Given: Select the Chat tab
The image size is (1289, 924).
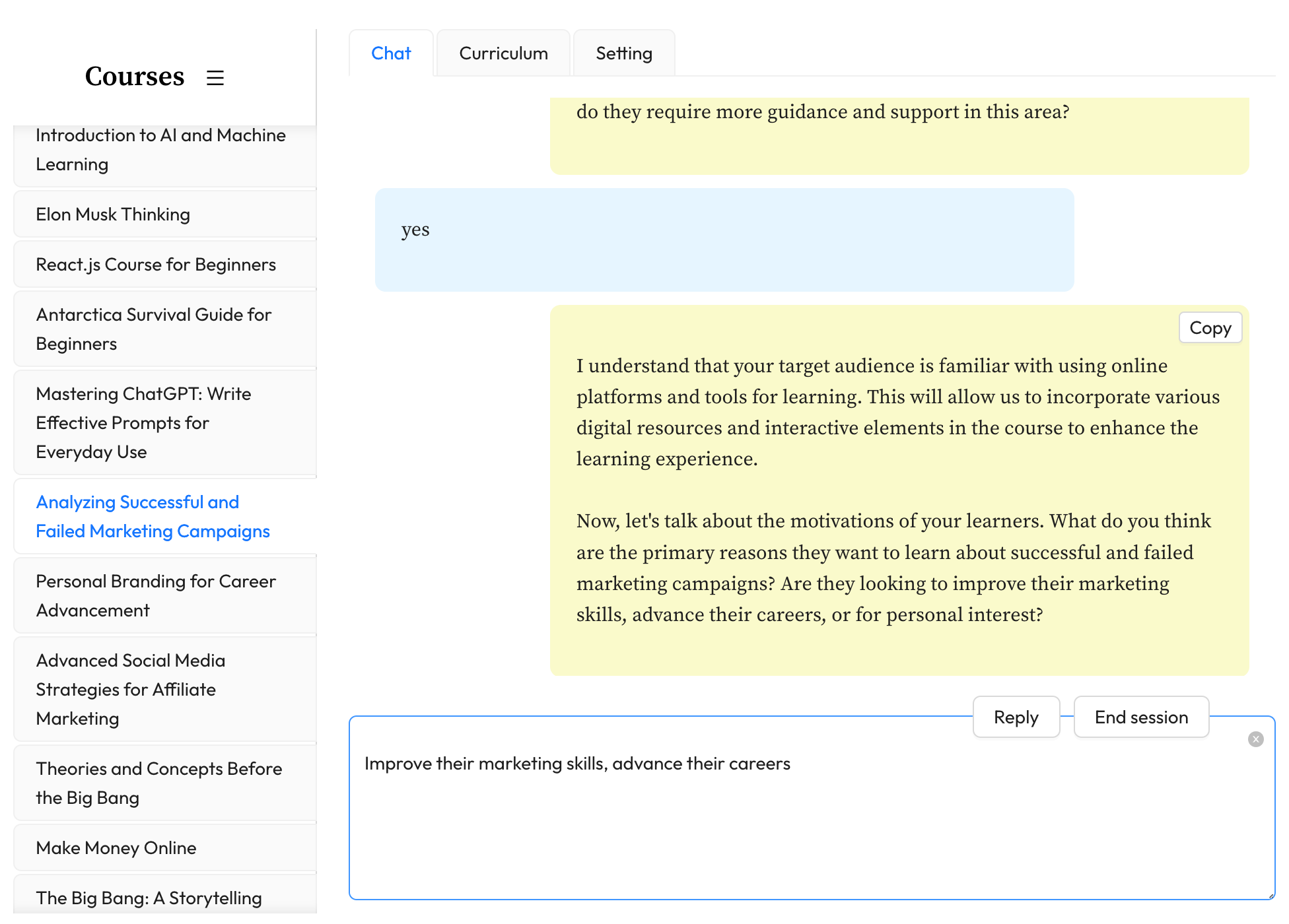Looking at the screenshot, I should click(390, 53).
